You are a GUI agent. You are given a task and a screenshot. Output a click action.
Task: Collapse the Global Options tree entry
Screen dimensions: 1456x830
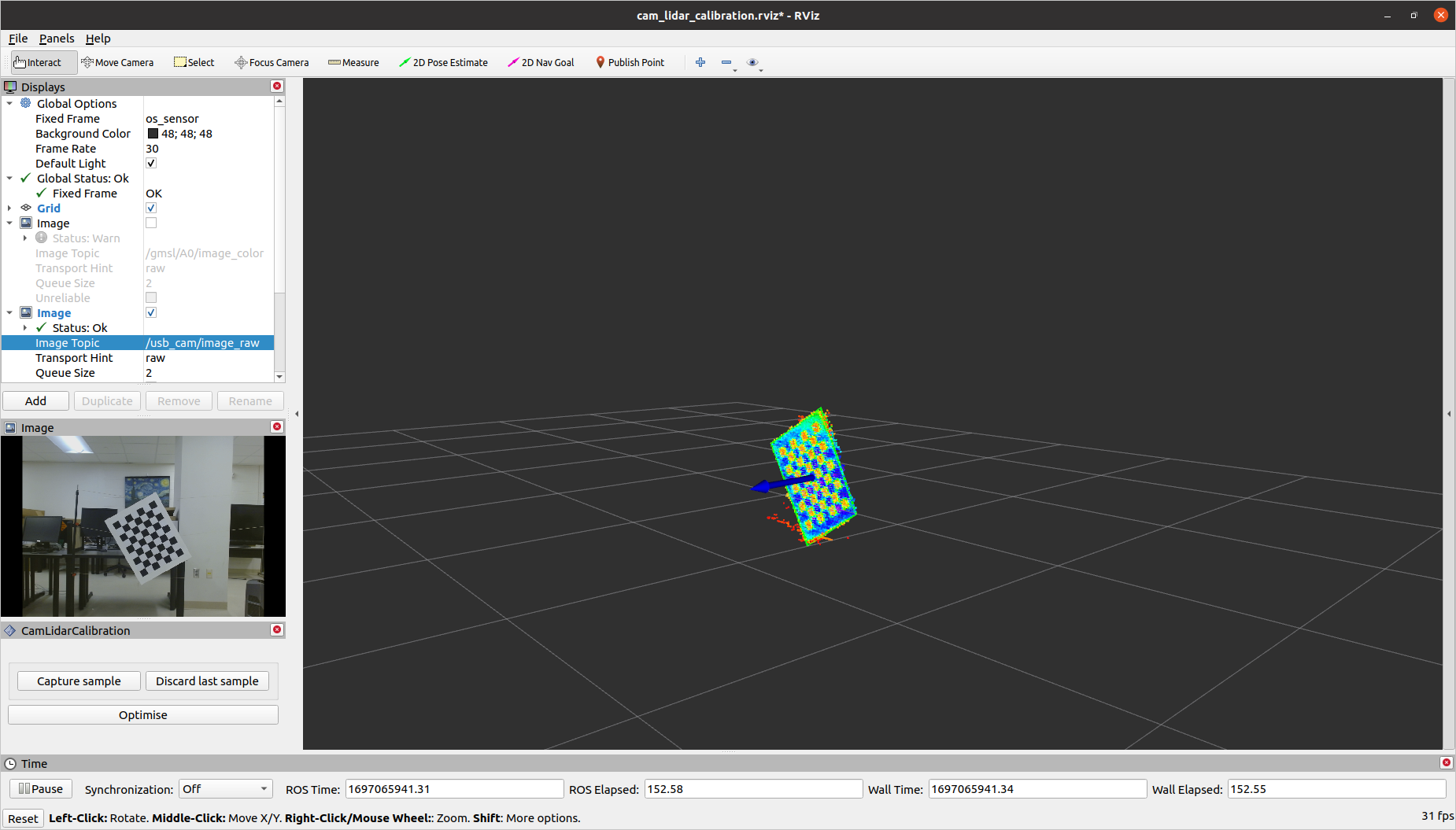point(10,103)
